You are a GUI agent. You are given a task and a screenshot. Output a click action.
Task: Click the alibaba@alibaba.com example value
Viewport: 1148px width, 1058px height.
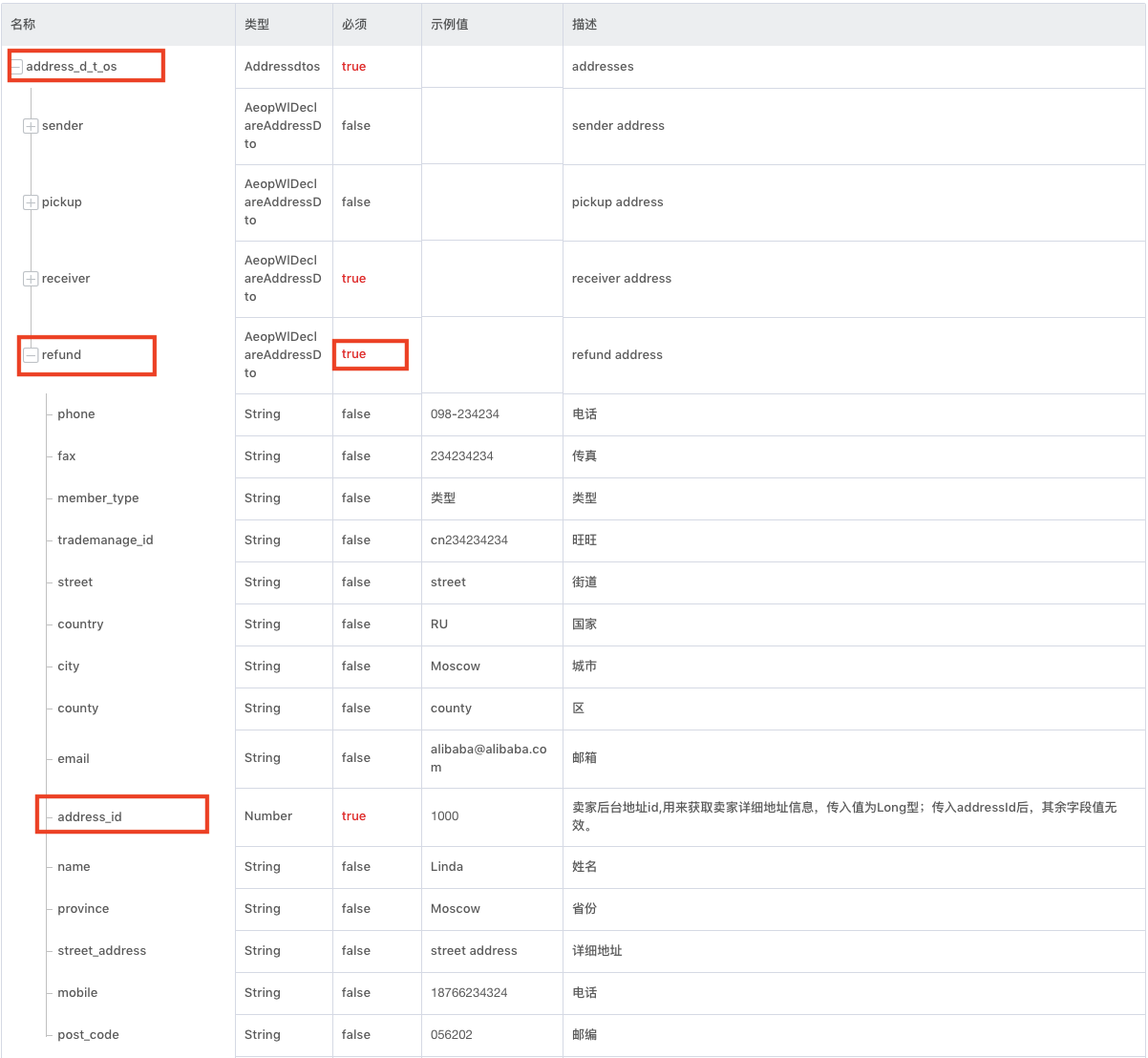[489, 758]
